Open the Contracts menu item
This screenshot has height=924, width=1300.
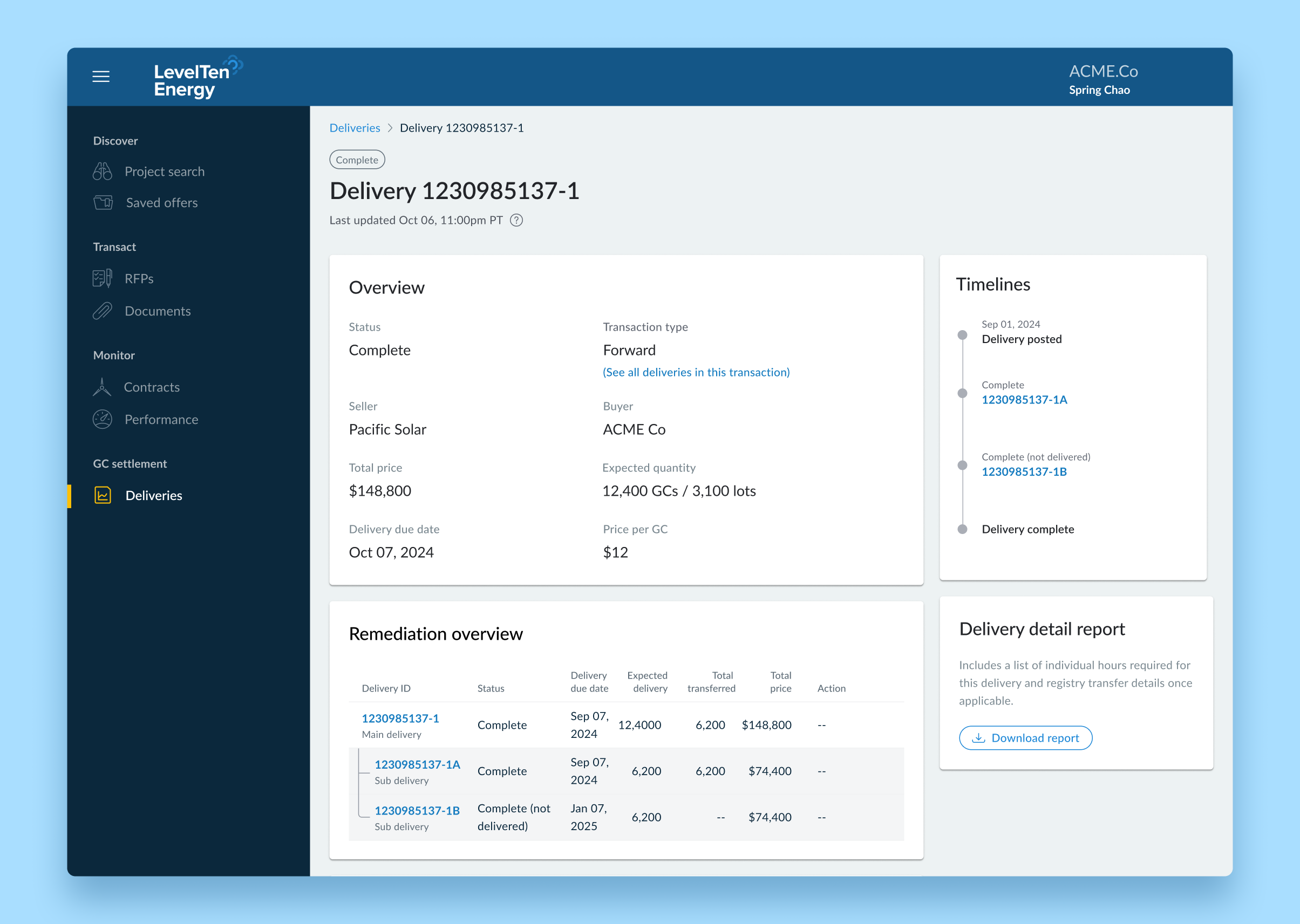tap(152, 387)
